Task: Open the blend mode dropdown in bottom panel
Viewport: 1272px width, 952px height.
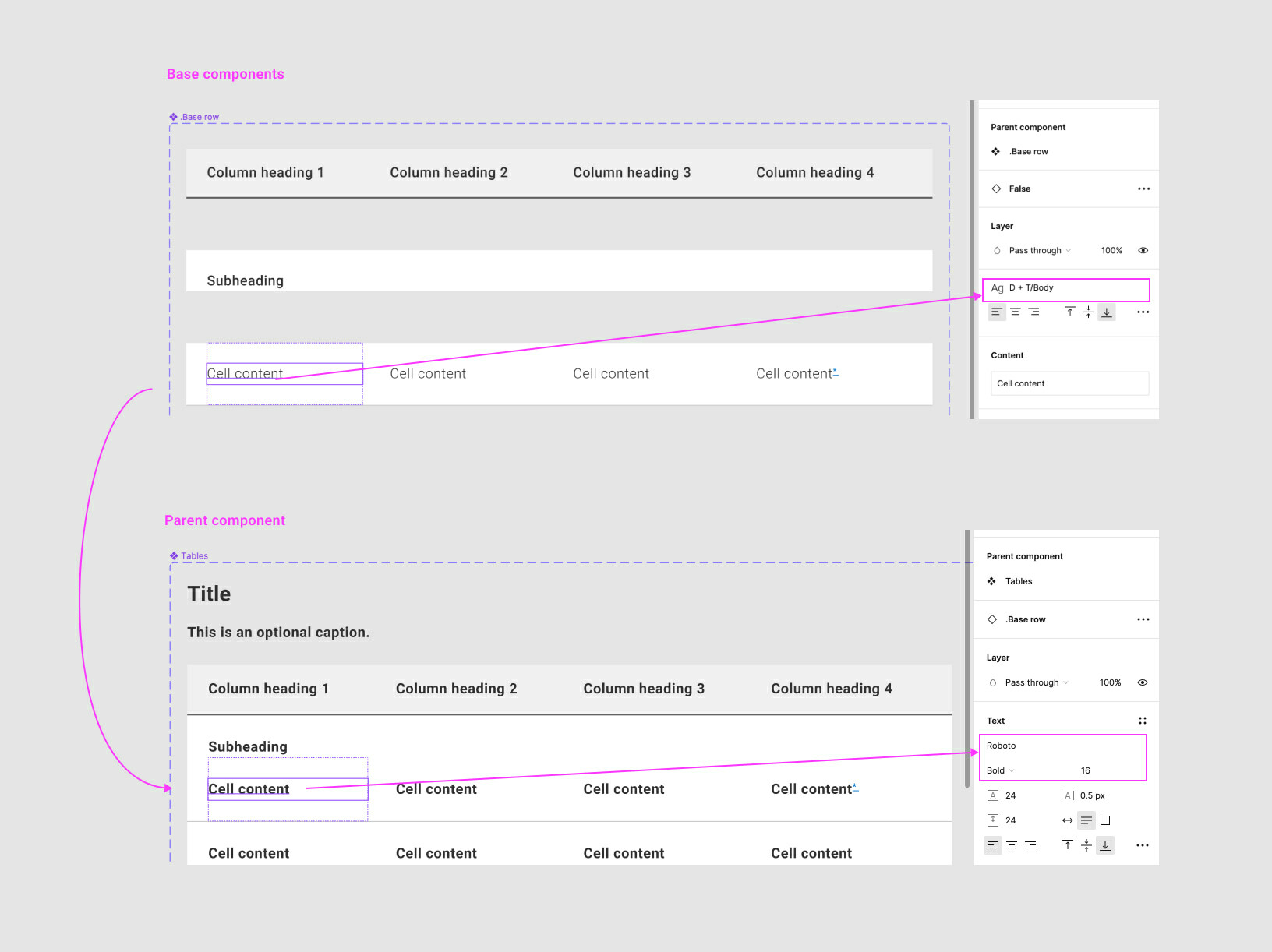Action: (x=1037, y=682)
